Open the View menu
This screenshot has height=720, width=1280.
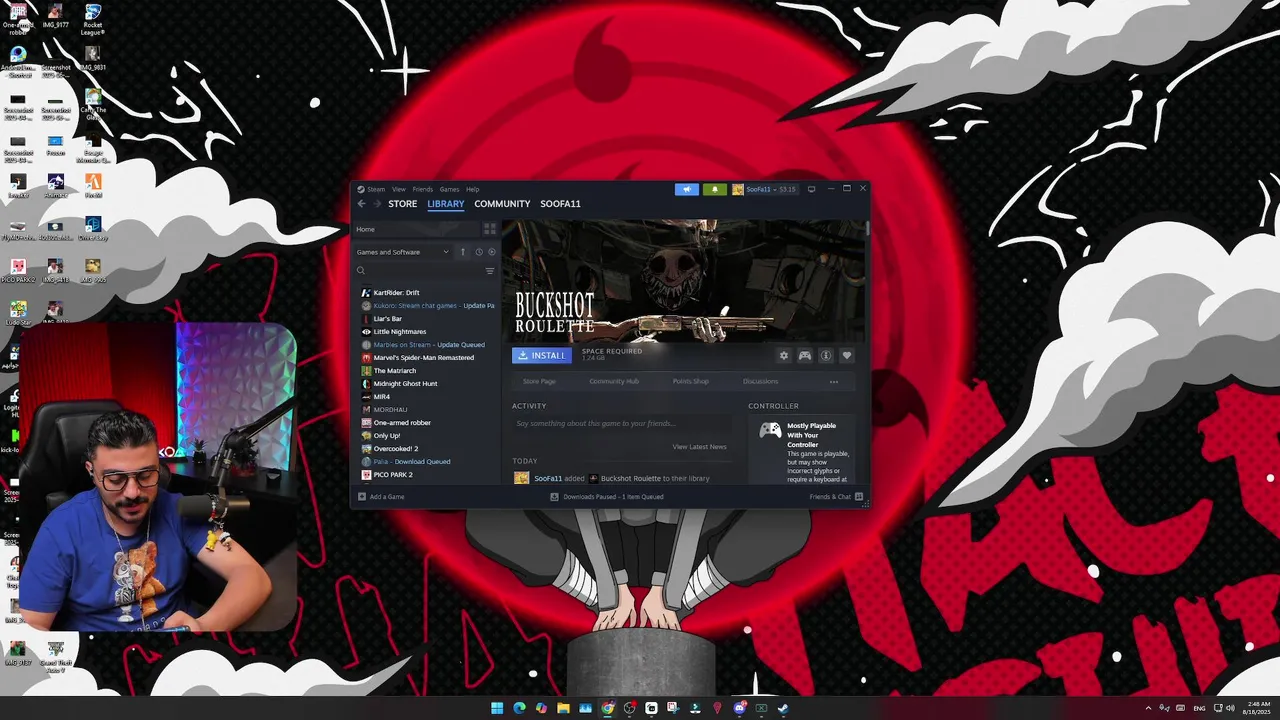click(399, 189)
